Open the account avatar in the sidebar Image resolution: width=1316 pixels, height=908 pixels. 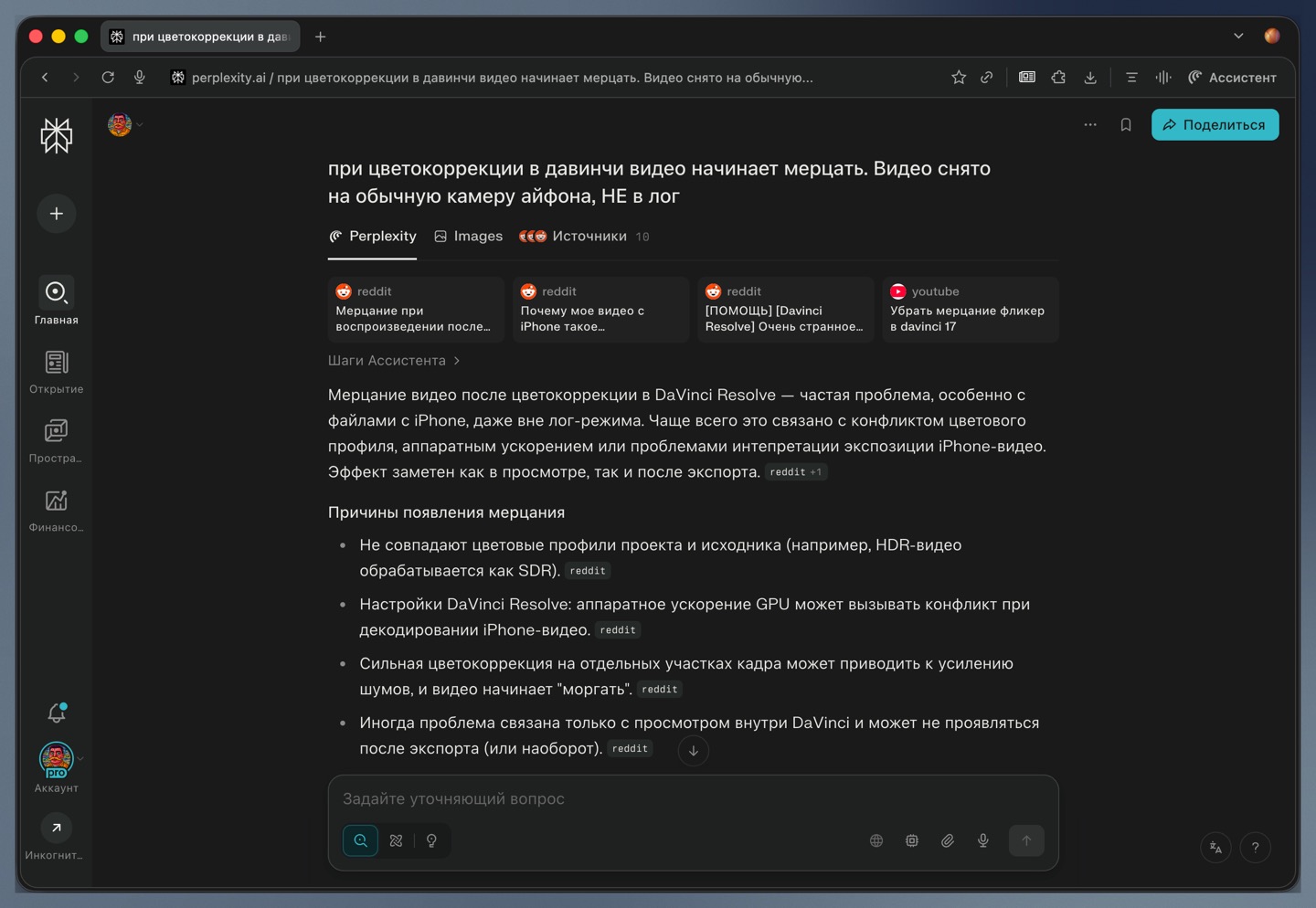click(x=57, y=759)
